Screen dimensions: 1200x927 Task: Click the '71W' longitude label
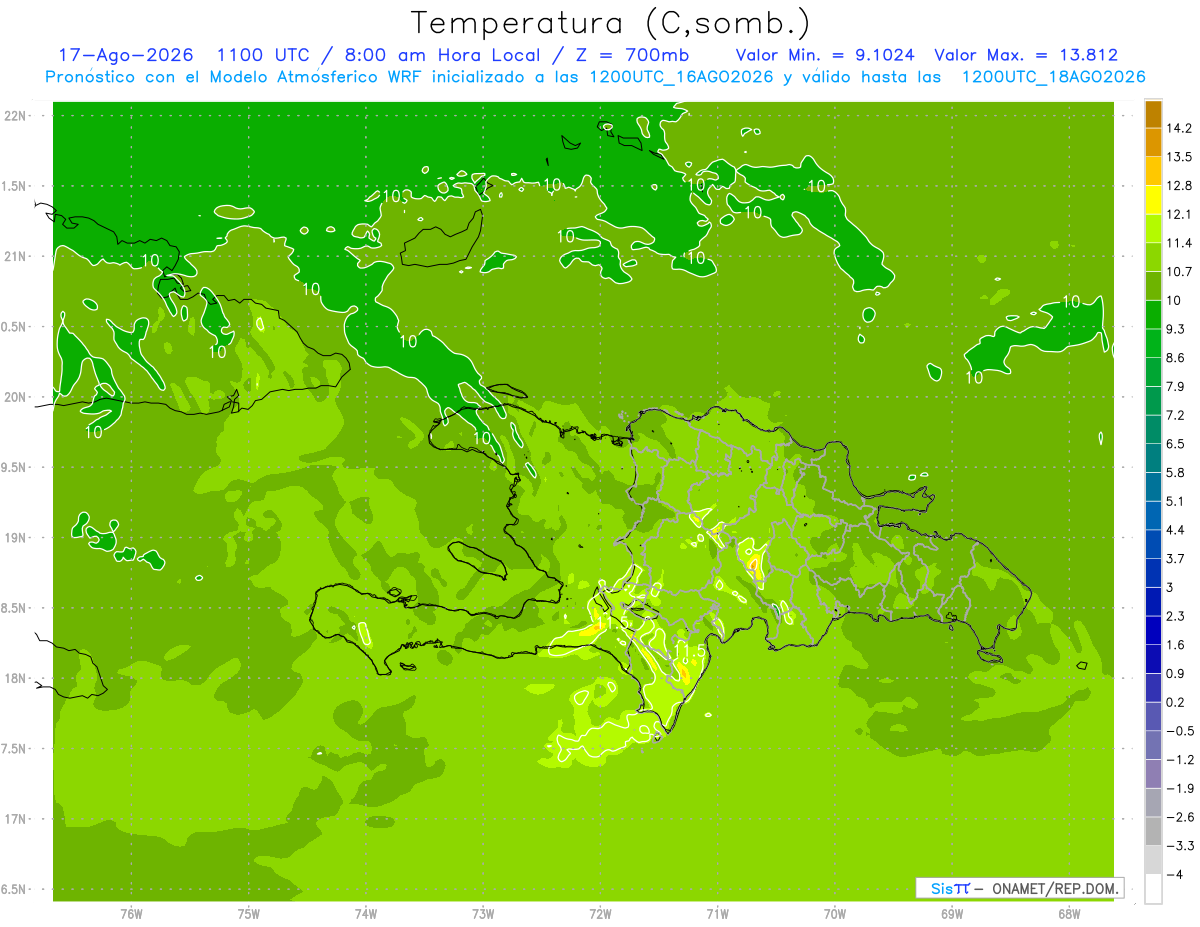717,913
